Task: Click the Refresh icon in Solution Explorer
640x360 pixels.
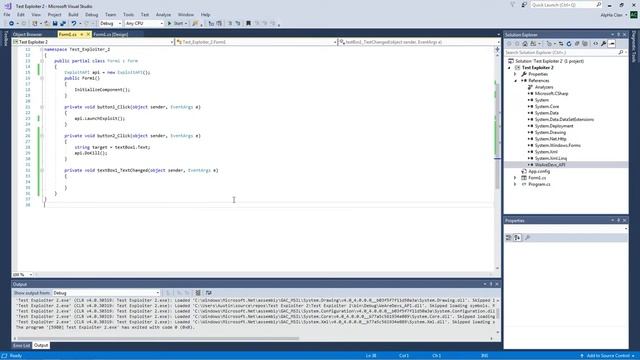Action: tap(569, 44)
